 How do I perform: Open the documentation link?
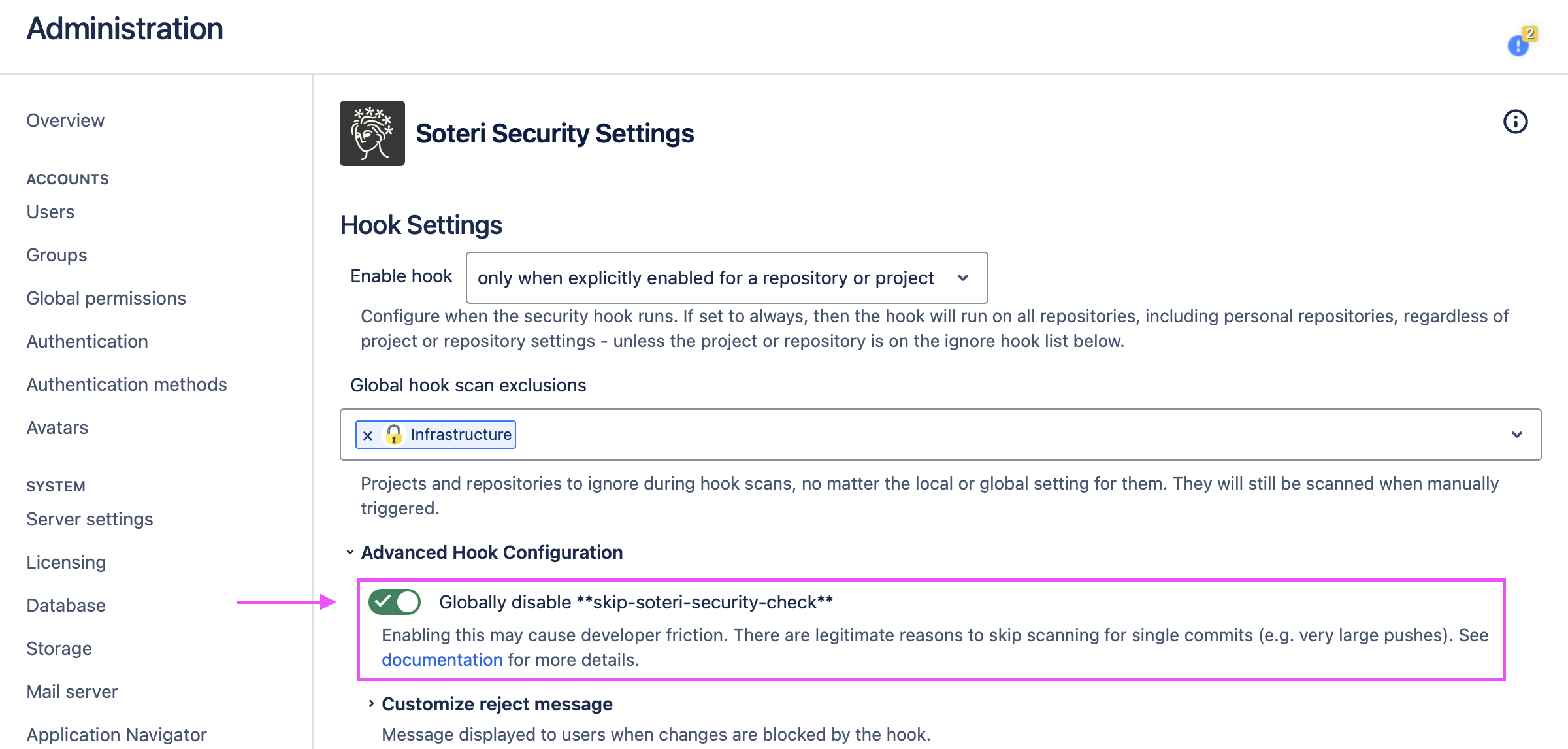click(x=442, y=660)
